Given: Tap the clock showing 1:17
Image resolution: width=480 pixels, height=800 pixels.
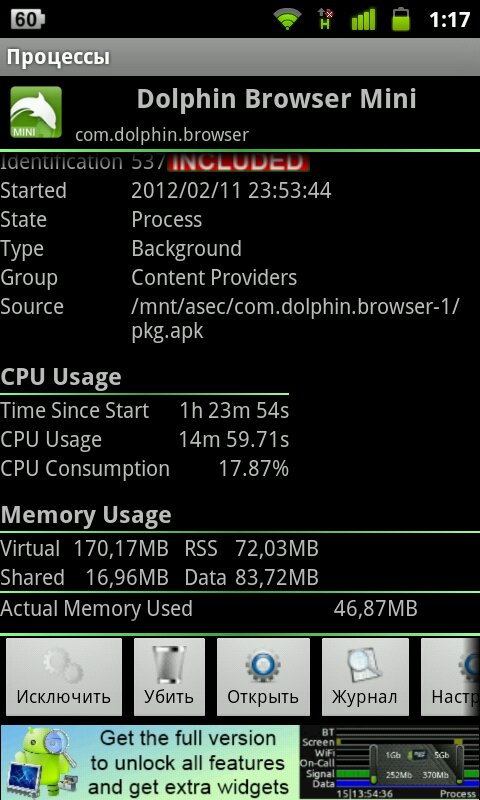Looking at the screenshot, I should (x=449, y=20).
